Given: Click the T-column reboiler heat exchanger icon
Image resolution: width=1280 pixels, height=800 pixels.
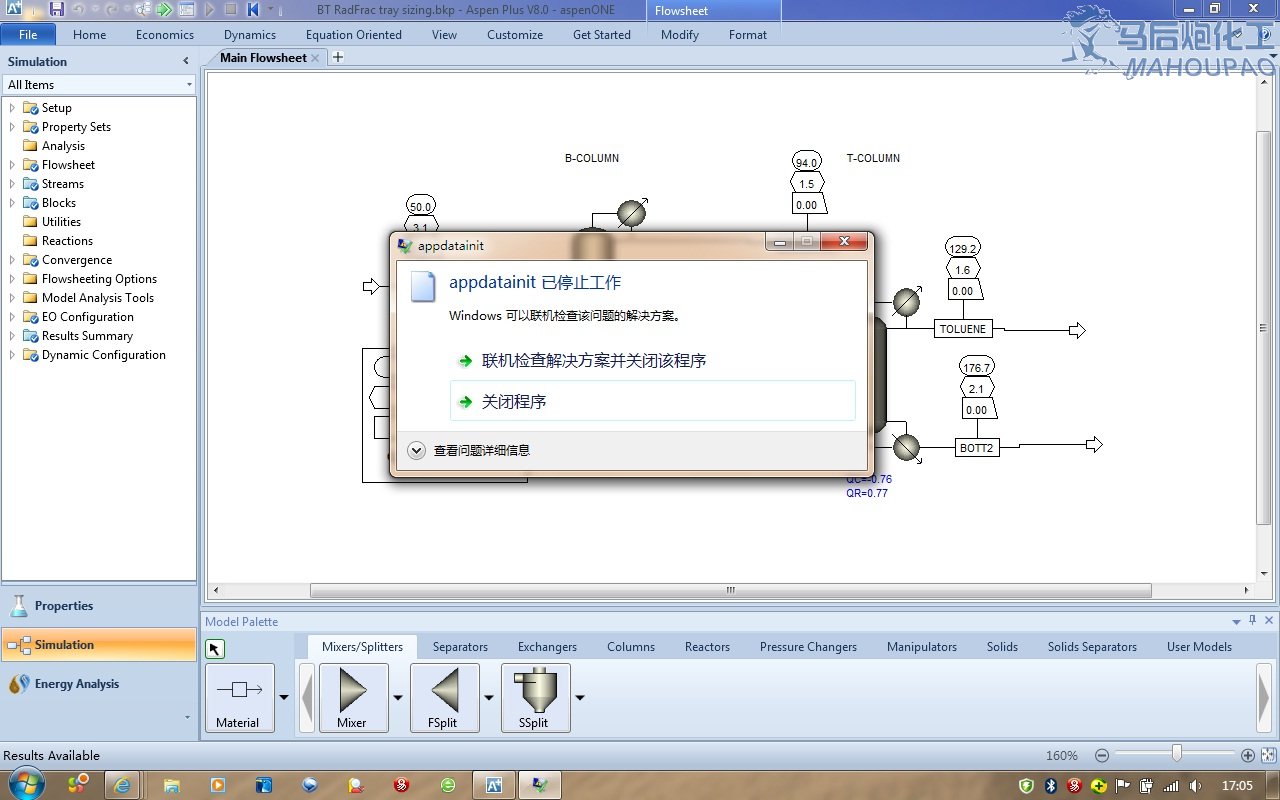Looking at the screenshot, I should 906,447.
